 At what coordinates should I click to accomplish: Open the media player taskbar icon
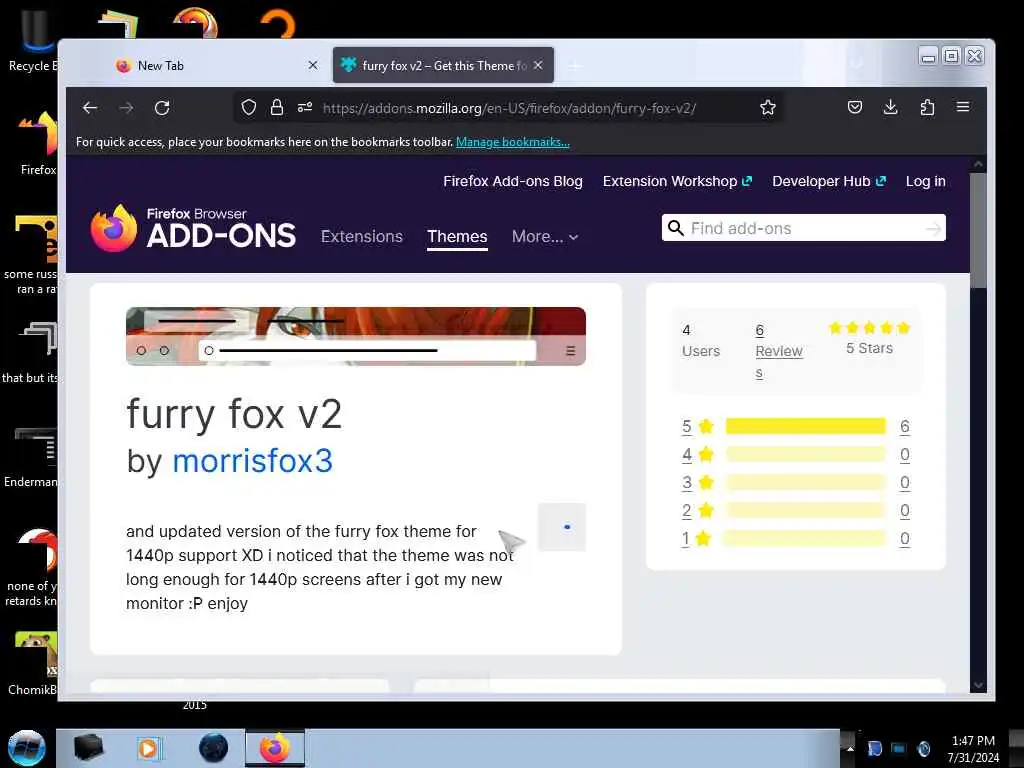148,748
